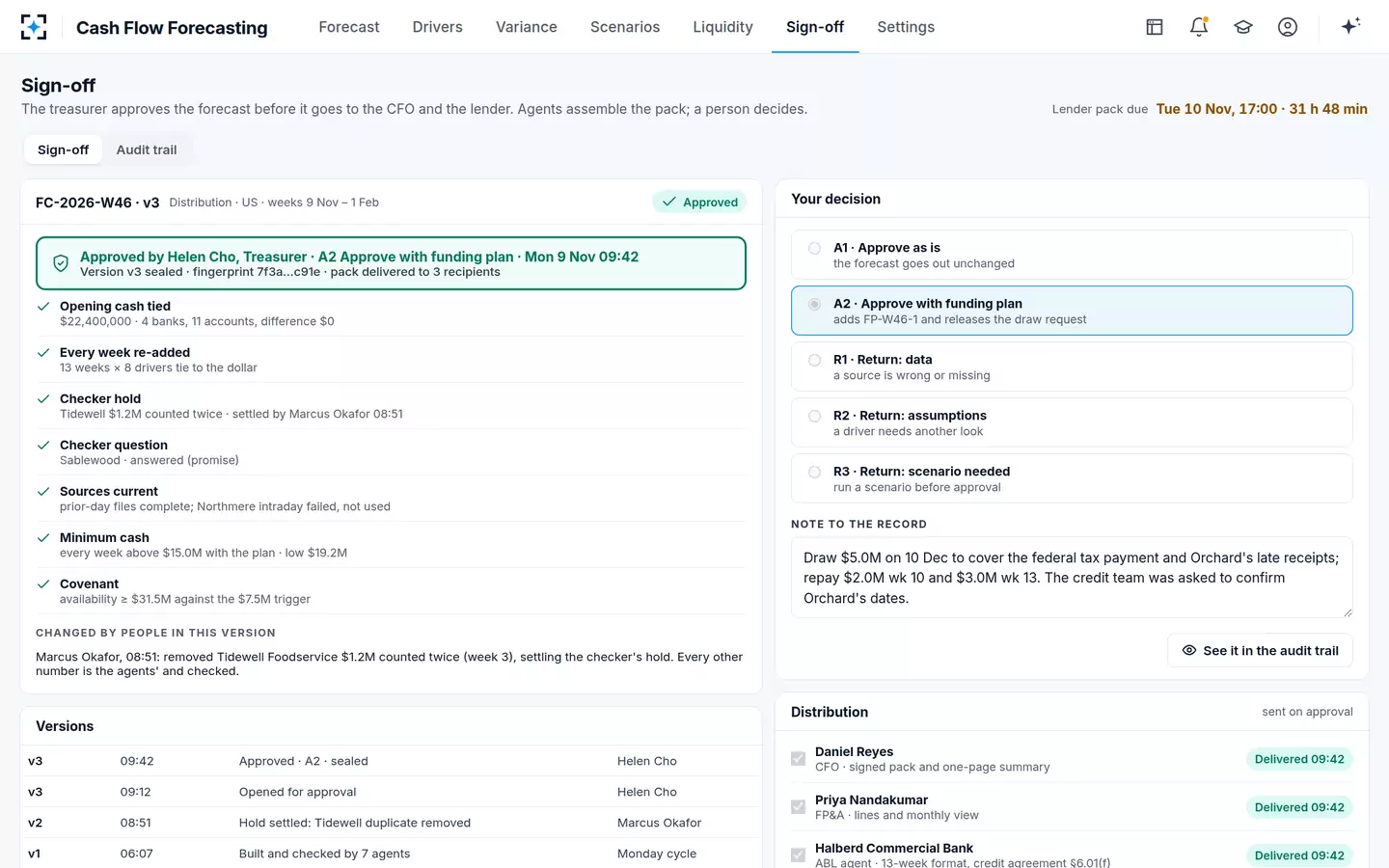Click the shield icon in approval banner
The height and width of the screenshot is (868, 1389).
[x=61, y=263]
